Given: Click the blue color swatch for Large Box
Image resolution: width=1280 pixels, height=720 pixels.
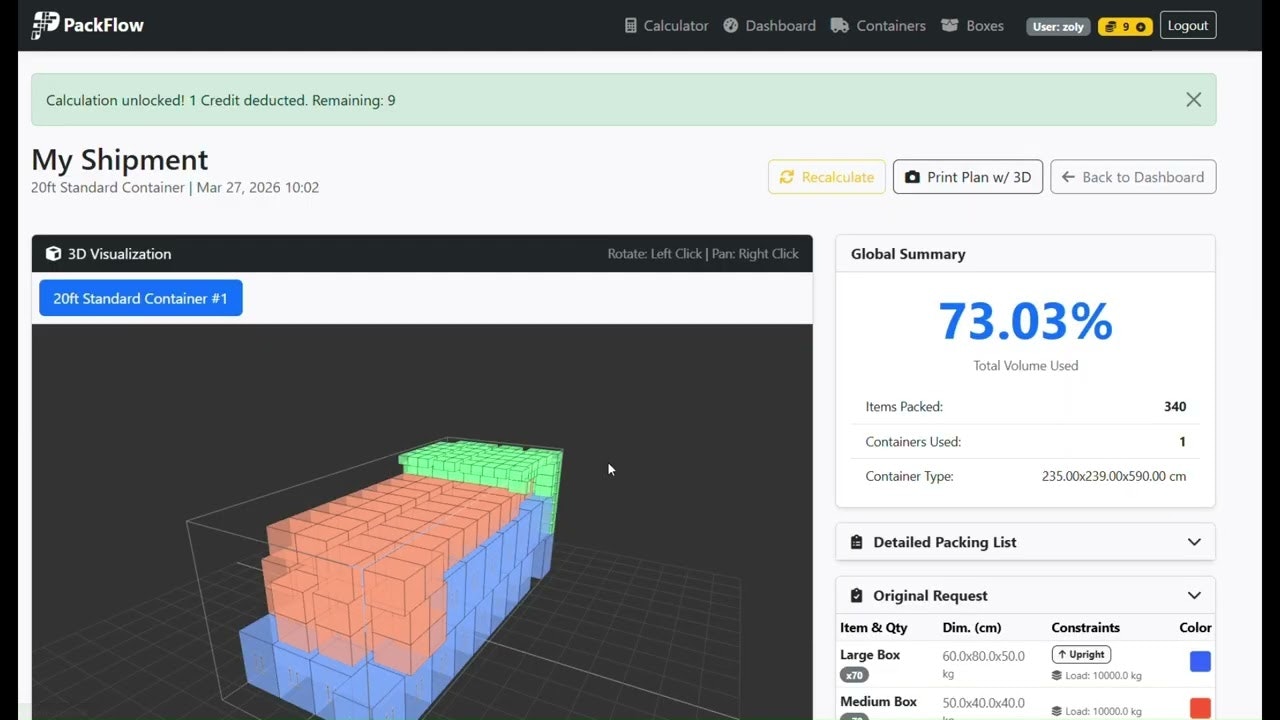Looking at the screenshot, I should click(1200, 661).
